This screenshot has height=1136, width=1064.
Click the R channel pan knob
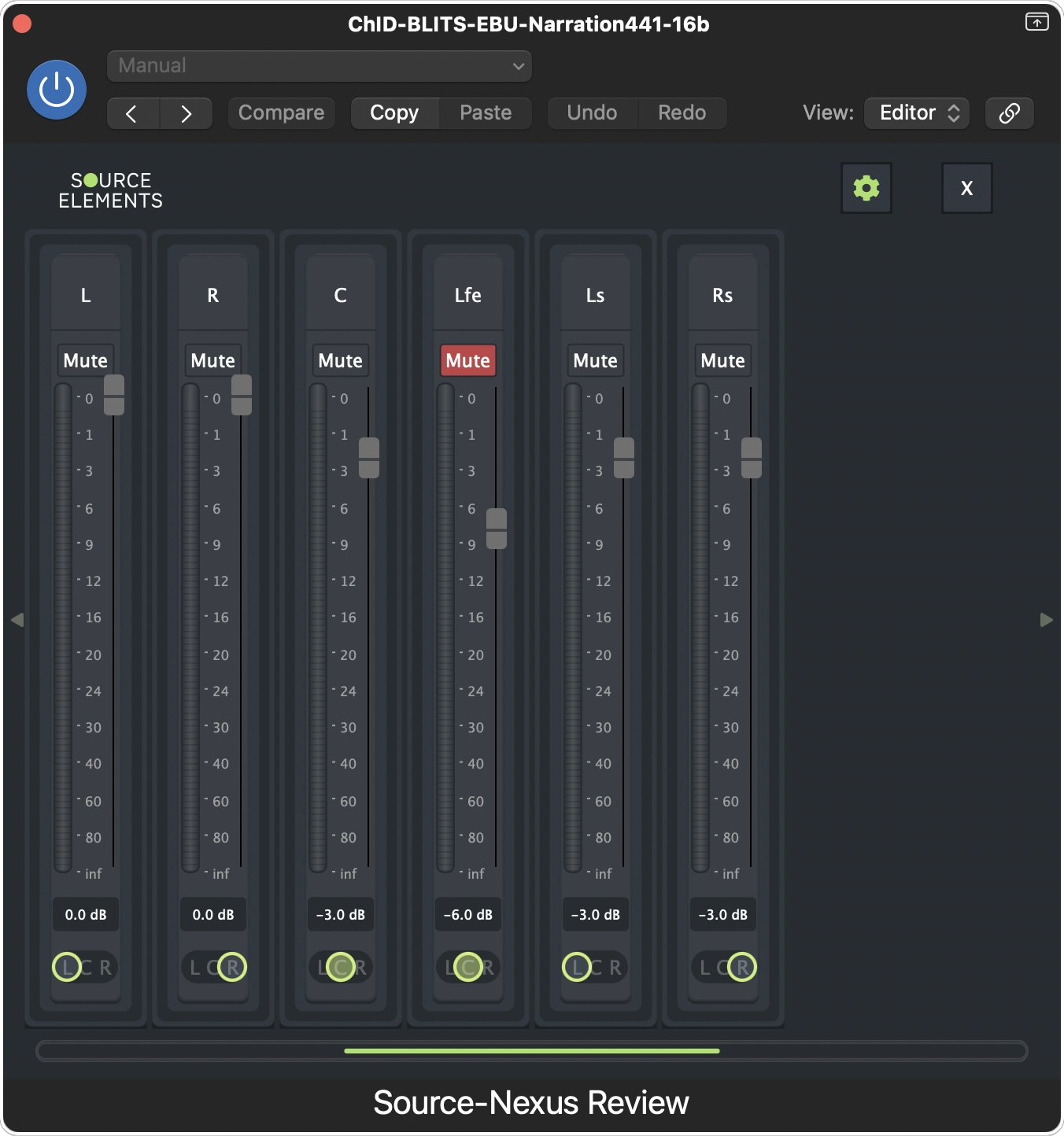232,967
